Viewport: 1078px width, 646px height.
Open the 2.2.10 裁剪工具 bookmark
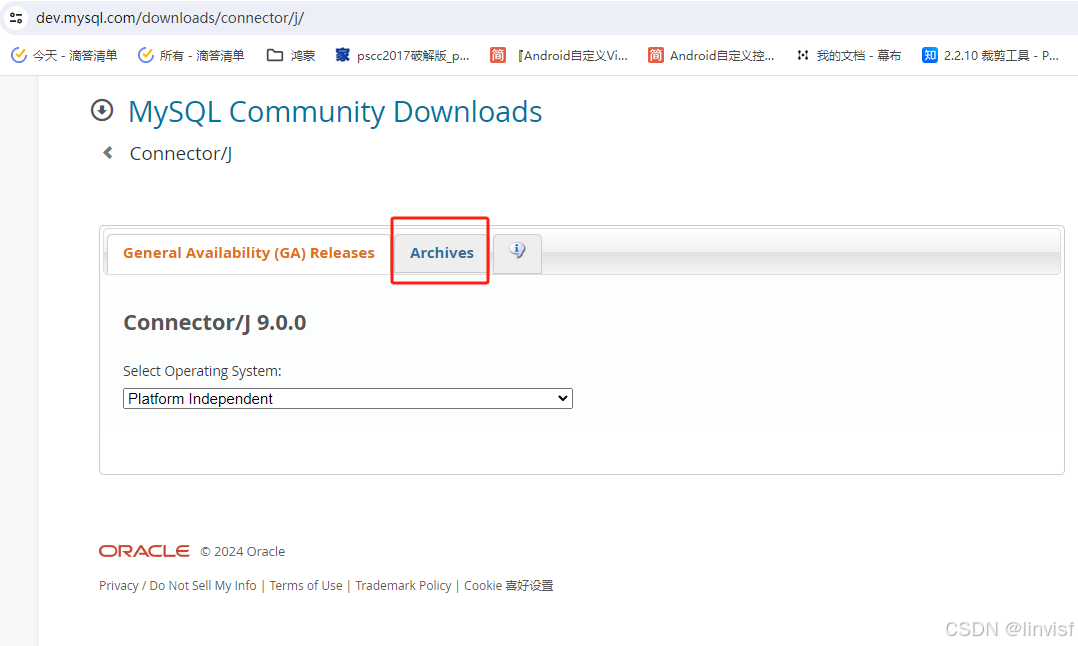click(990, 56)
